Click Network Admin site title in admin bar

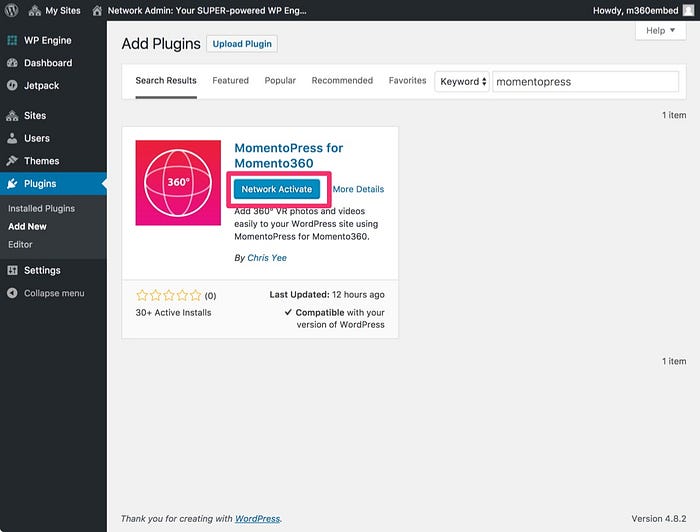207,11
